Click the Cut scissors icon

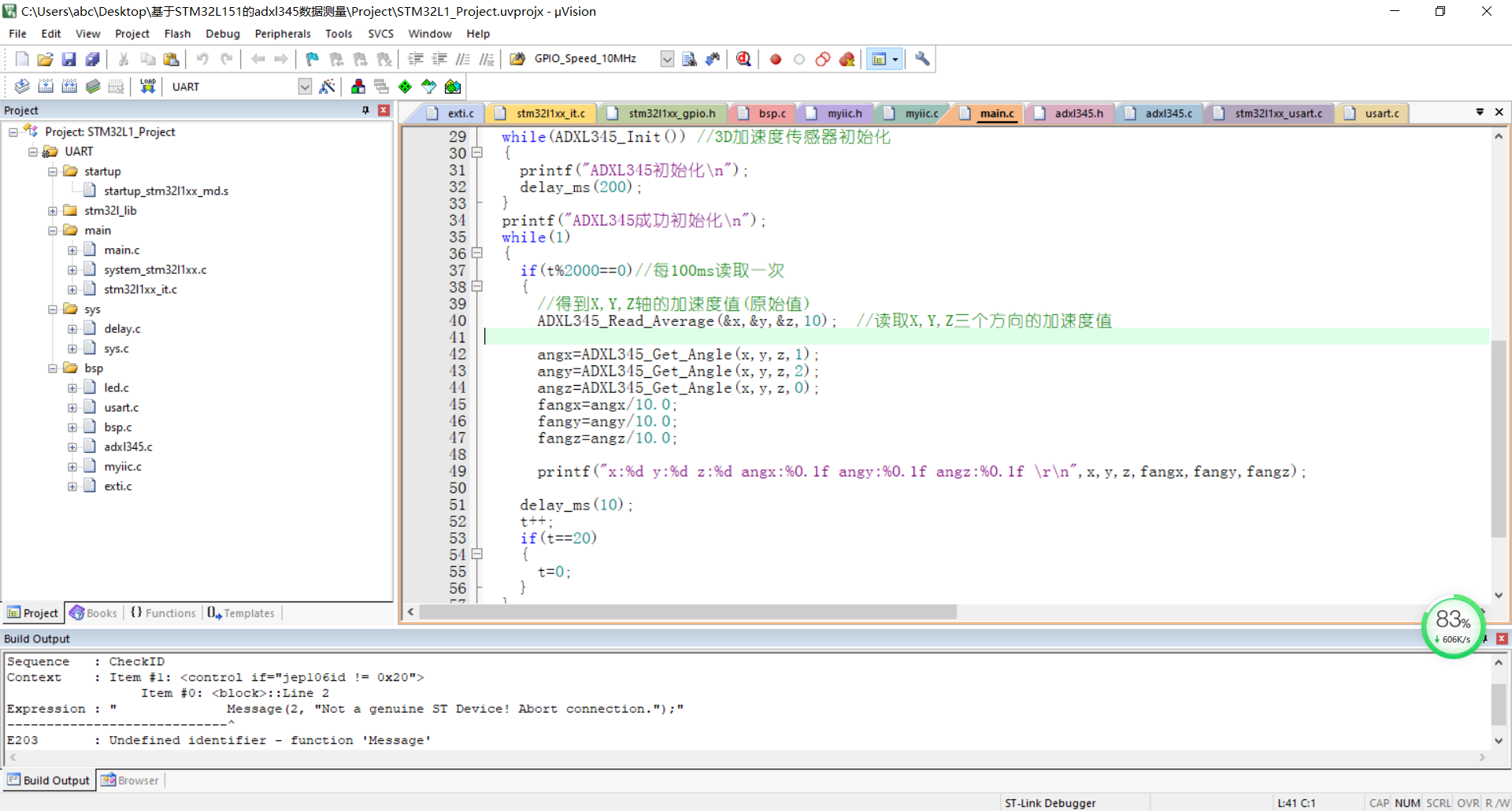coord(124,59)
